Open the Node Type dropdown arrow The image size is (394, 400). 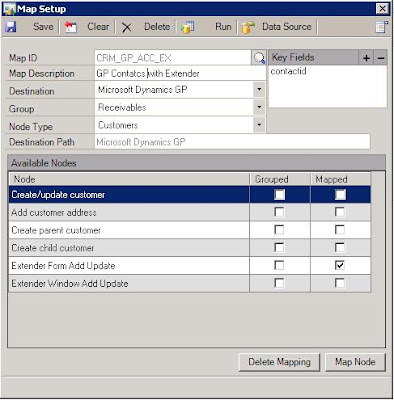[259, 125]
